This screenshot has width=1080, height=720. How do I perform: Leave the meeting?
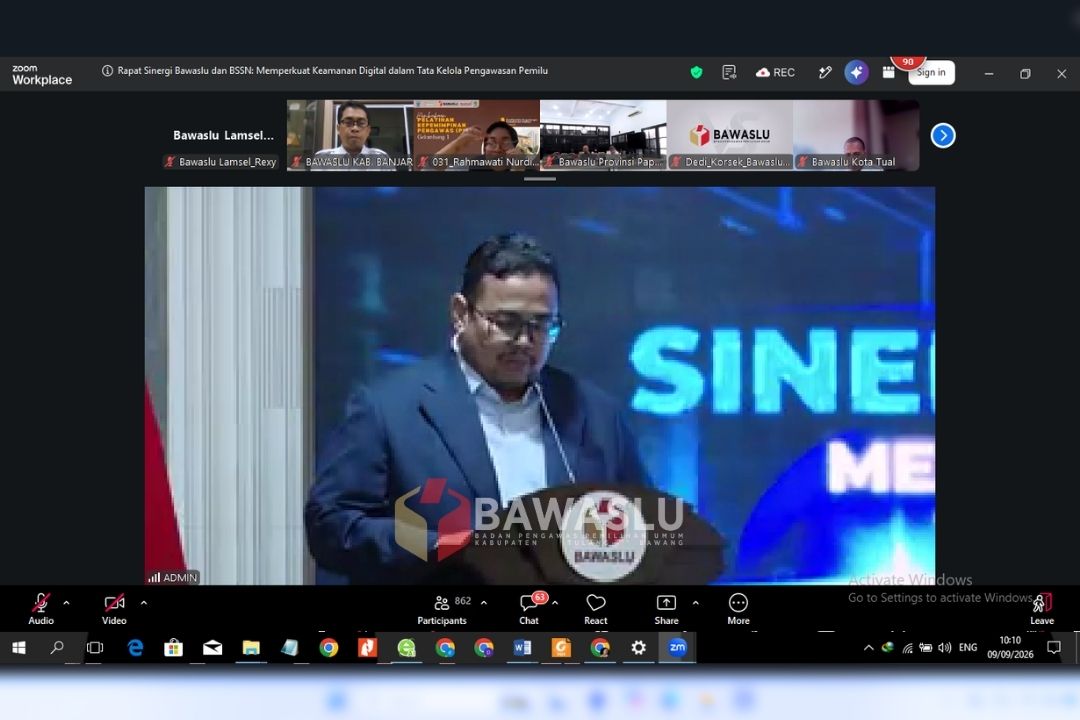(x=1041, y=609)
